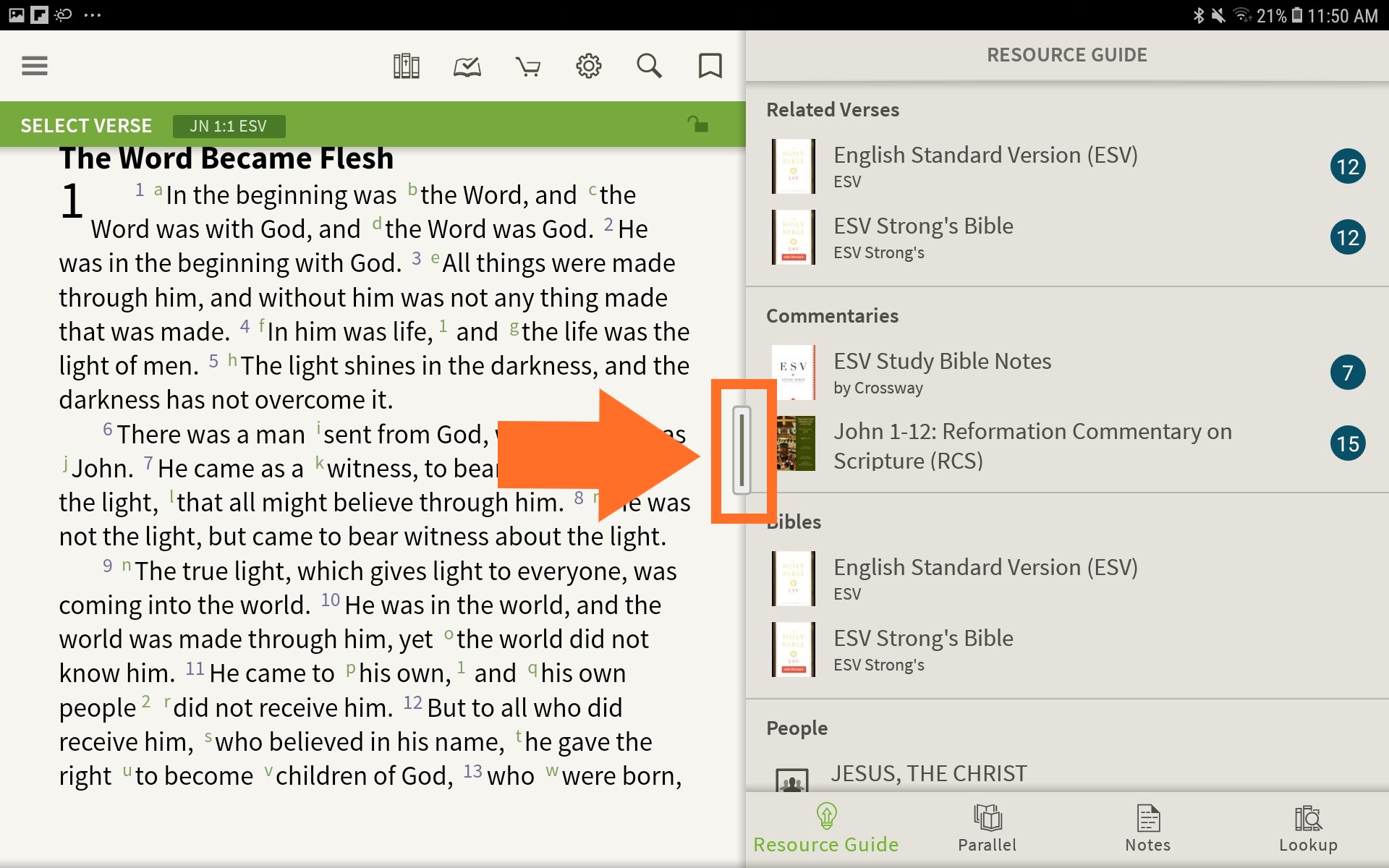Tap the people icon beside JESUS, THE CHRIST
The image size is (1389, 868).
coord(792,780)
